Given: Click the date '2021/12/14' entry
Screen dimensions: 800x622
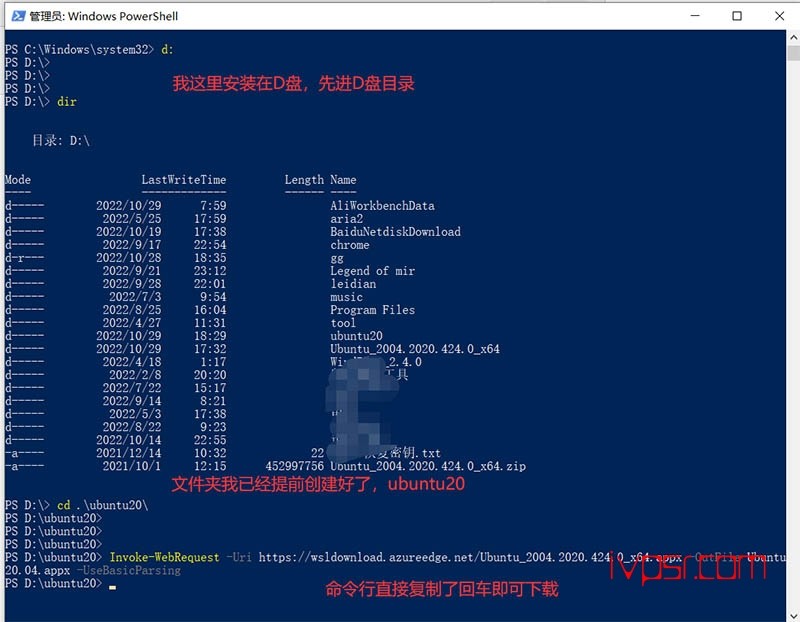Looking at the screenshot, I should click(129, 453).
